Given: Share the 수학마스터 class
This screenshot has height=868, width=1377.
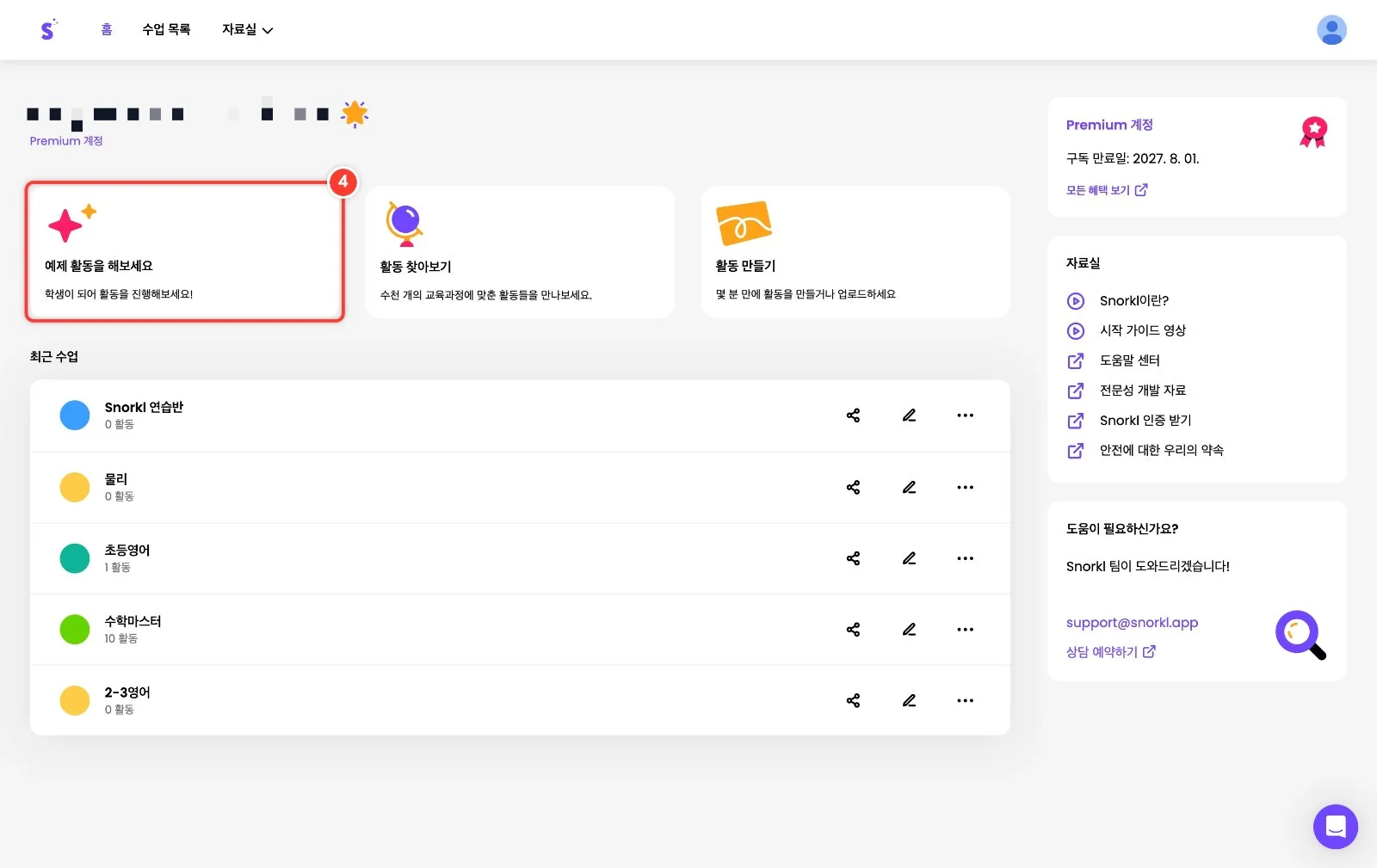Looking at the screenshot, I should [x=853, y=630].
